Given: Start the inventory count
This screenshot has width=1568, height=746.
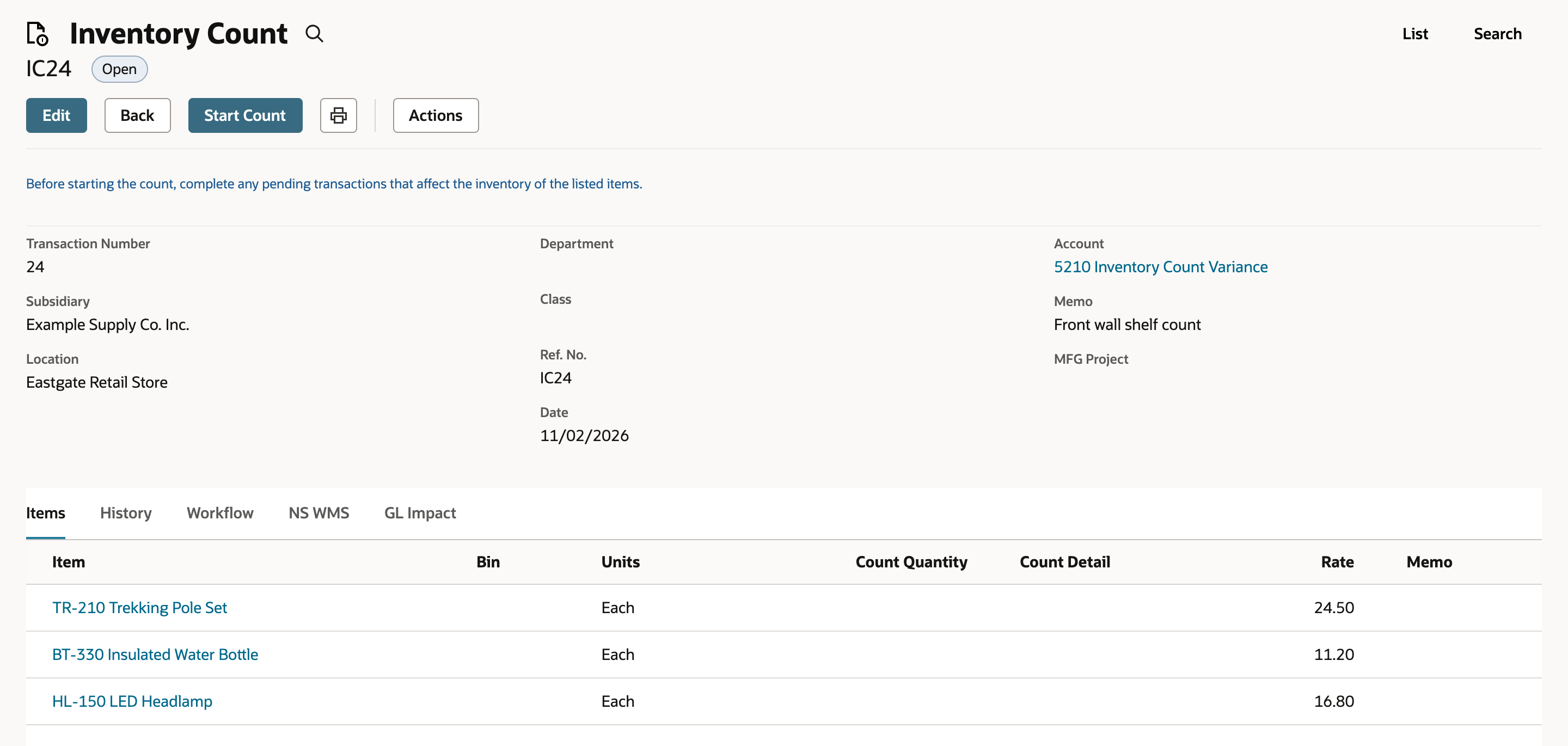Looking at the screenshot, I should (246, 115).
